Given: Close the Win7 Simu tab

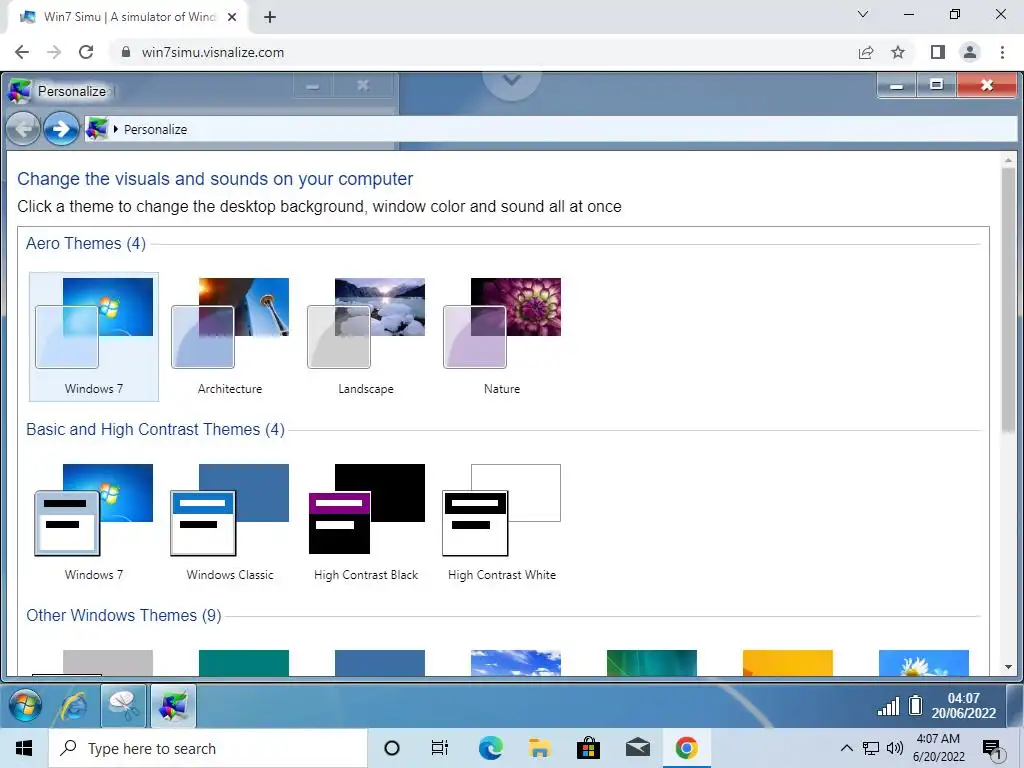Looking at the screenshot, I should (232, 17).
